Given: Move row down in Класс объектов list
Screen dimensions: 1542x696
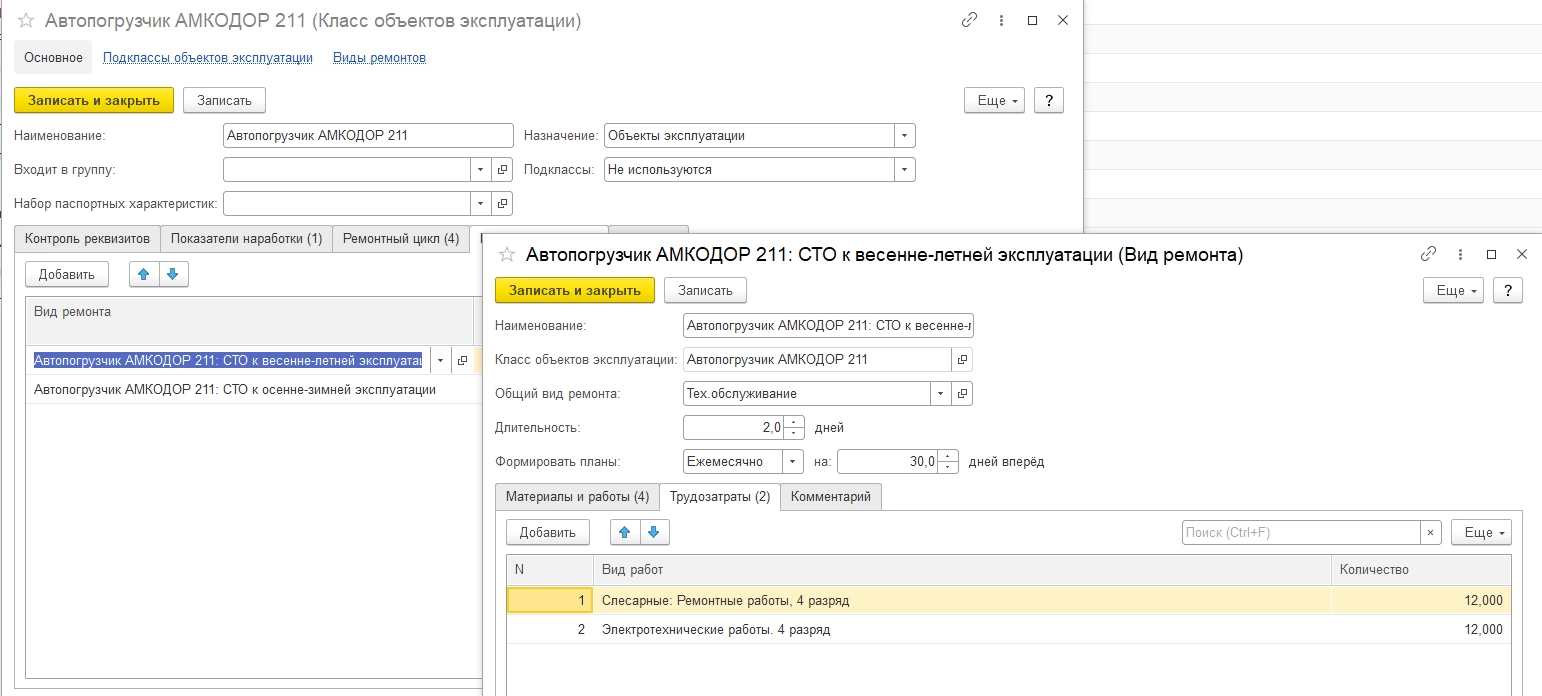Looking at the screenshot, I should coord(172,274).
